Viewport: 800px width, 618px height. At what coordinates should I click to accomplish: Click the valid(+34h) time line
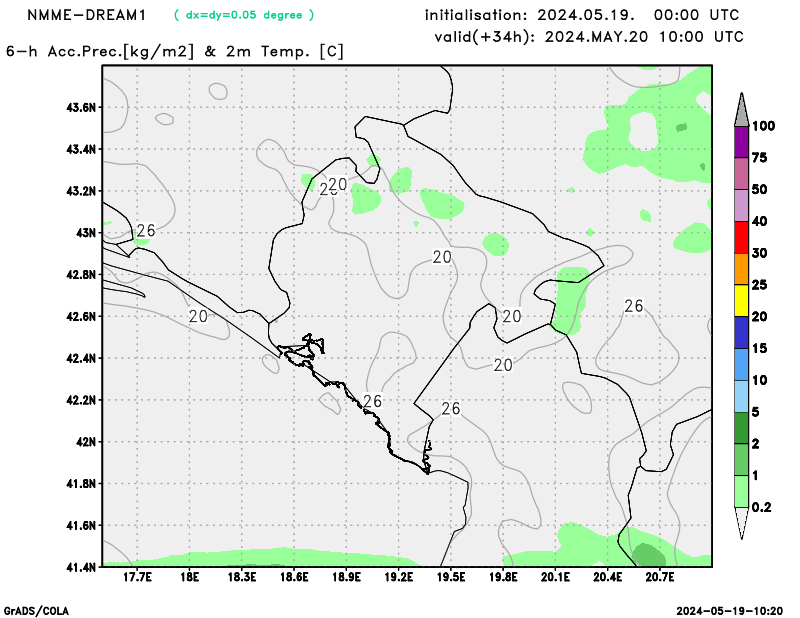tap(589, 37)
